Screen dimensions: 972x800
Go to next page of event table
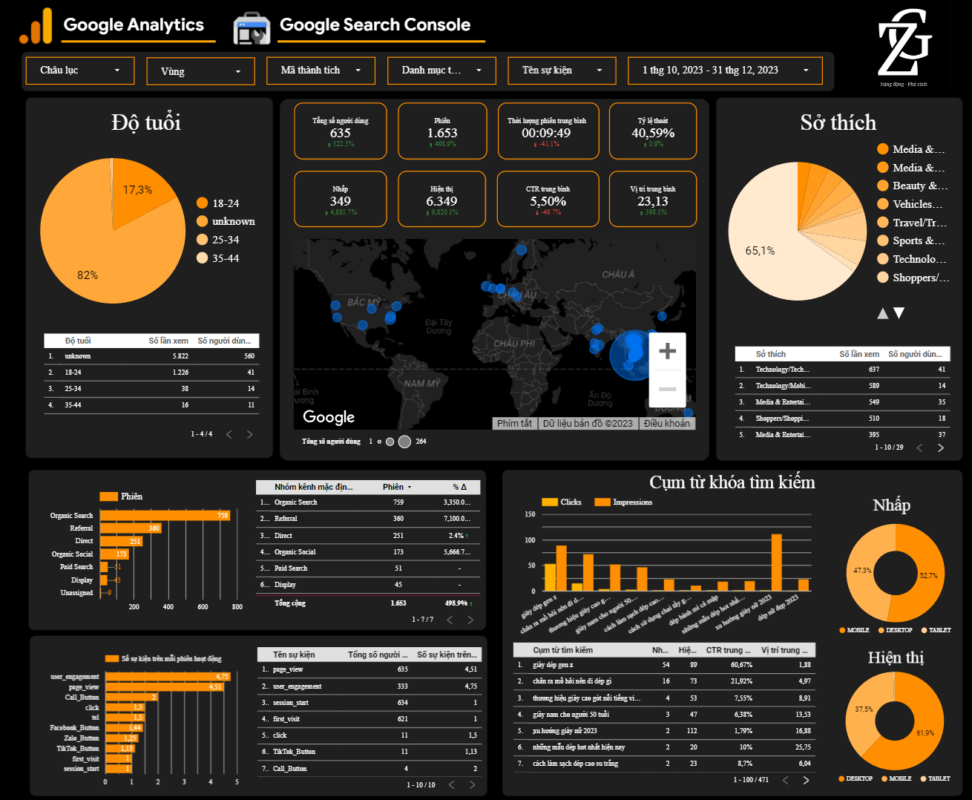click(473, 784)
